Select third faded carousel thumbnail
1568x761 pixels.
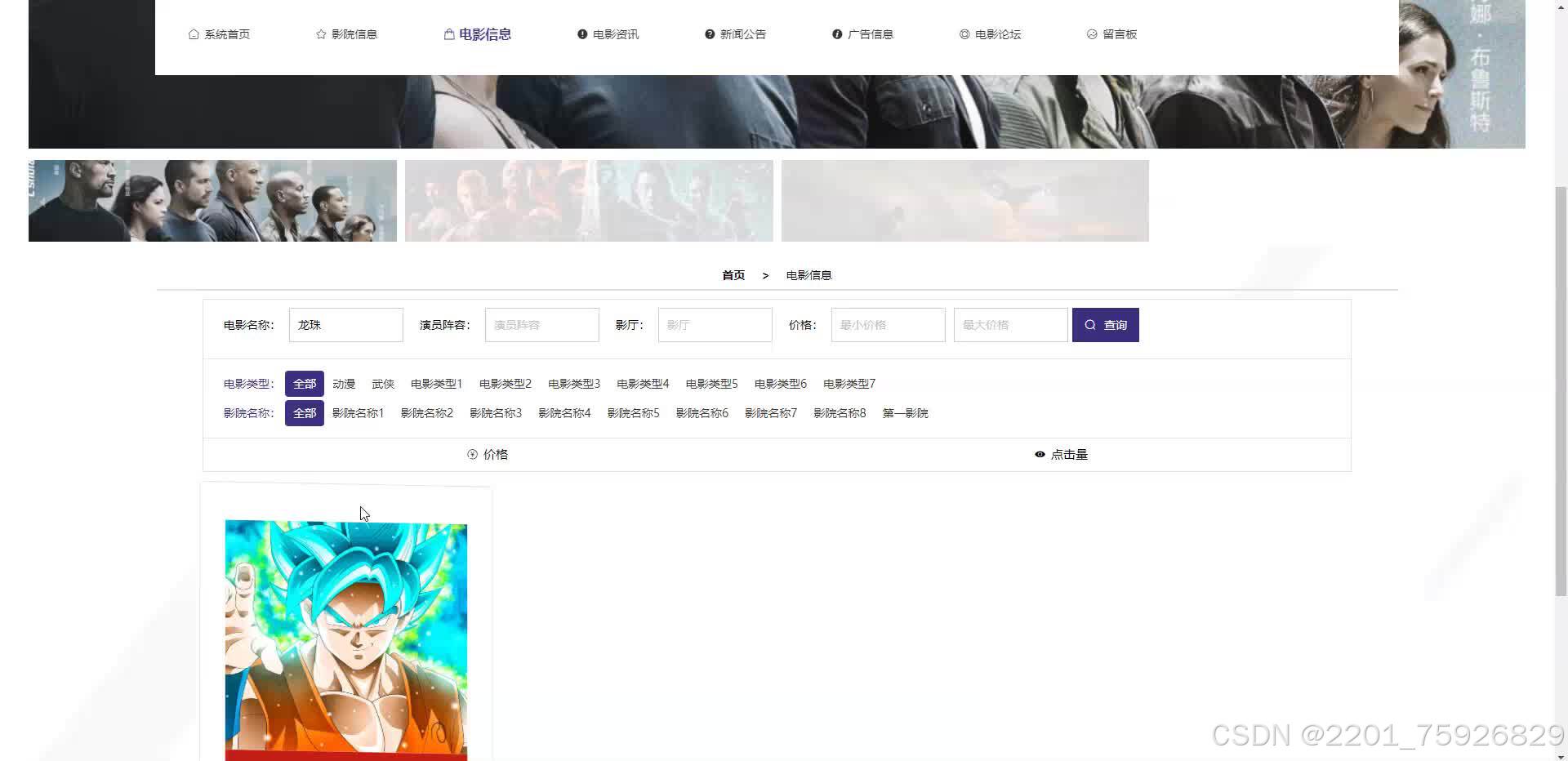[965, 201]
